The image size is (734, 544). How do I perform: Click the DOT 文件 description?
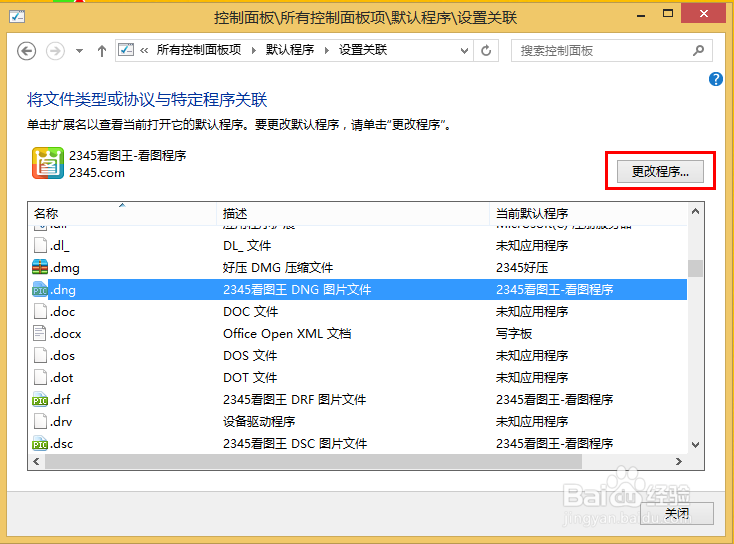[250, 378]
